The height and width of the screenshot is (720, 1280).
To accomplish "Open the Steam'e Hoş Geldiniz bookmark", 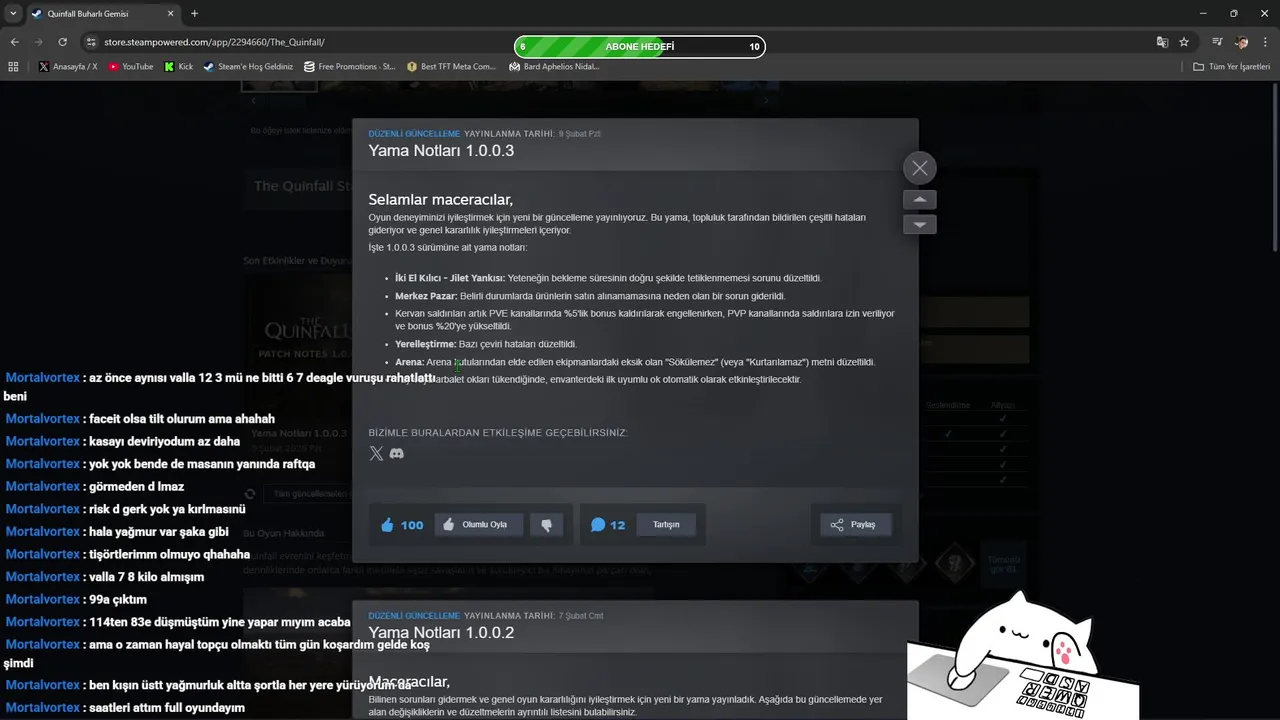I will (x=248, y=66).
